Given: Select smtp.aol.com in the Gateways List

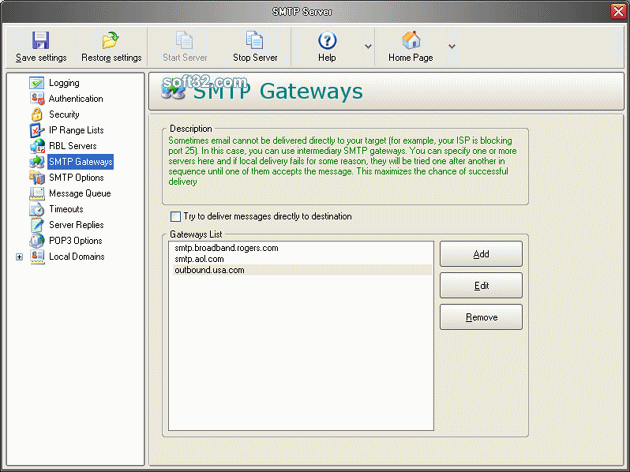Looking at the screenshot, I should [x=302, y=259].
